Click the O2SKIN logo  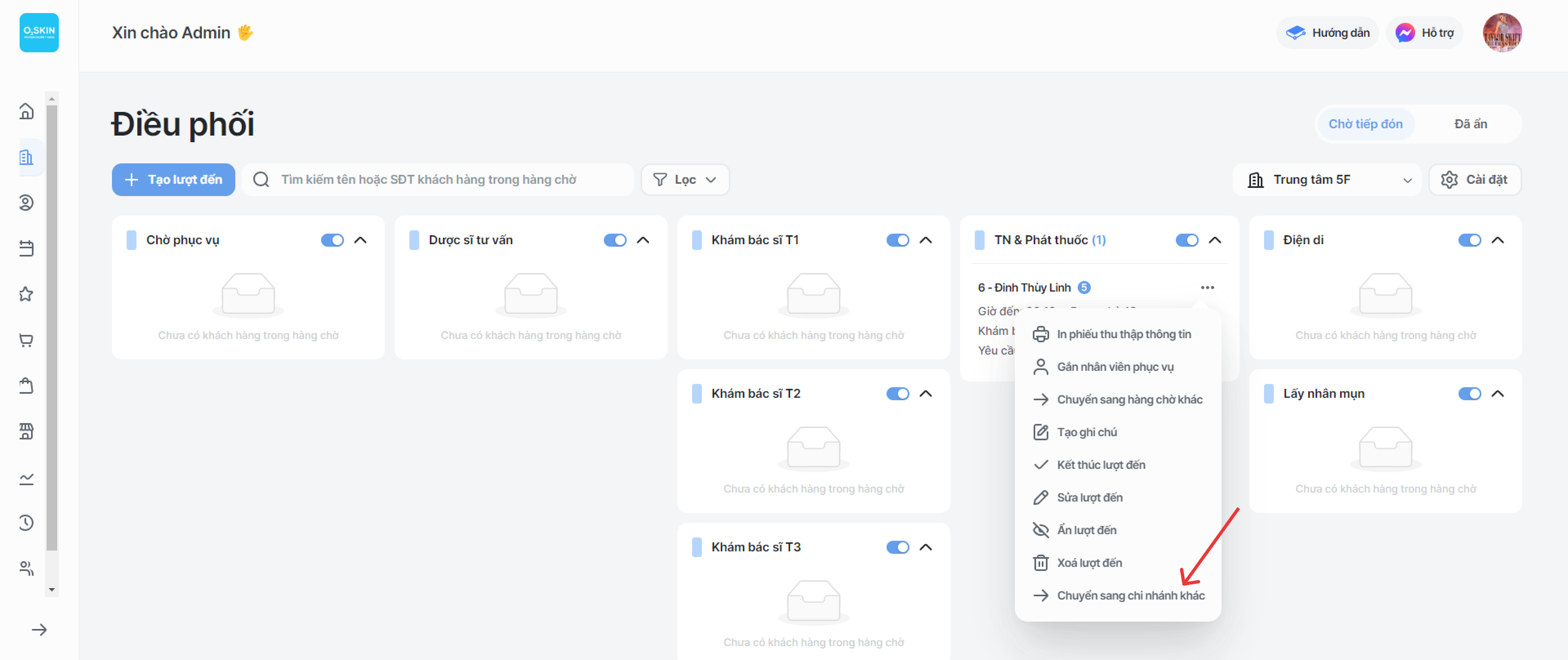click(39, 33)
